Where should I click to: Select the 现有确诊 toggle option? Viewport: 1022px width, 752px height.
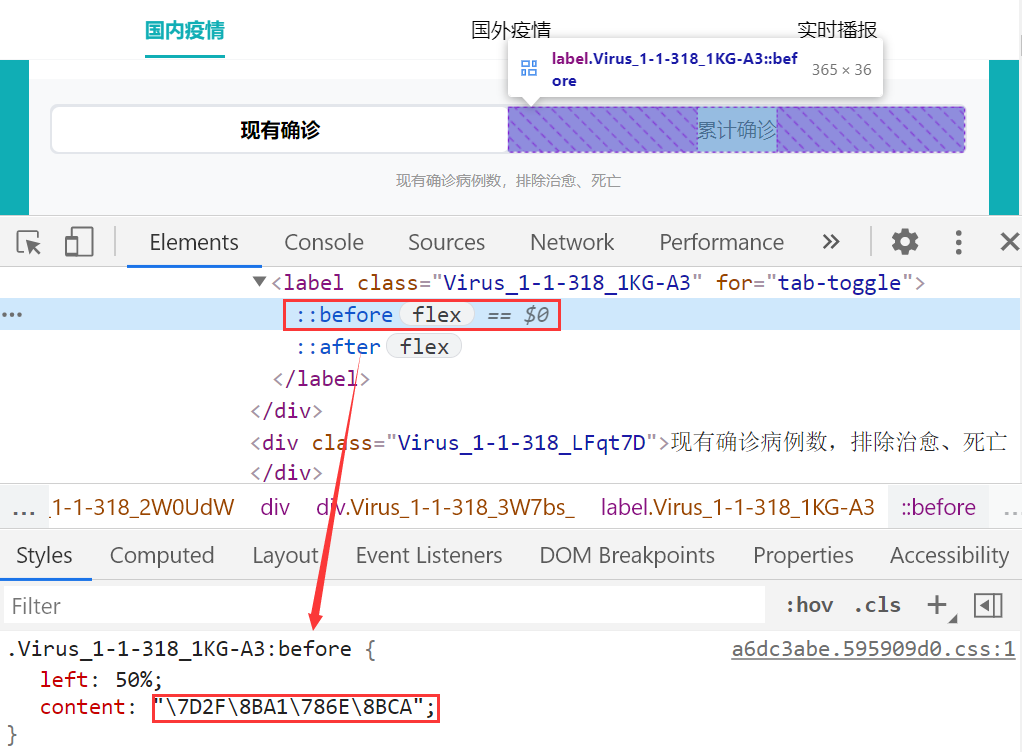click(x=280, y=130)
